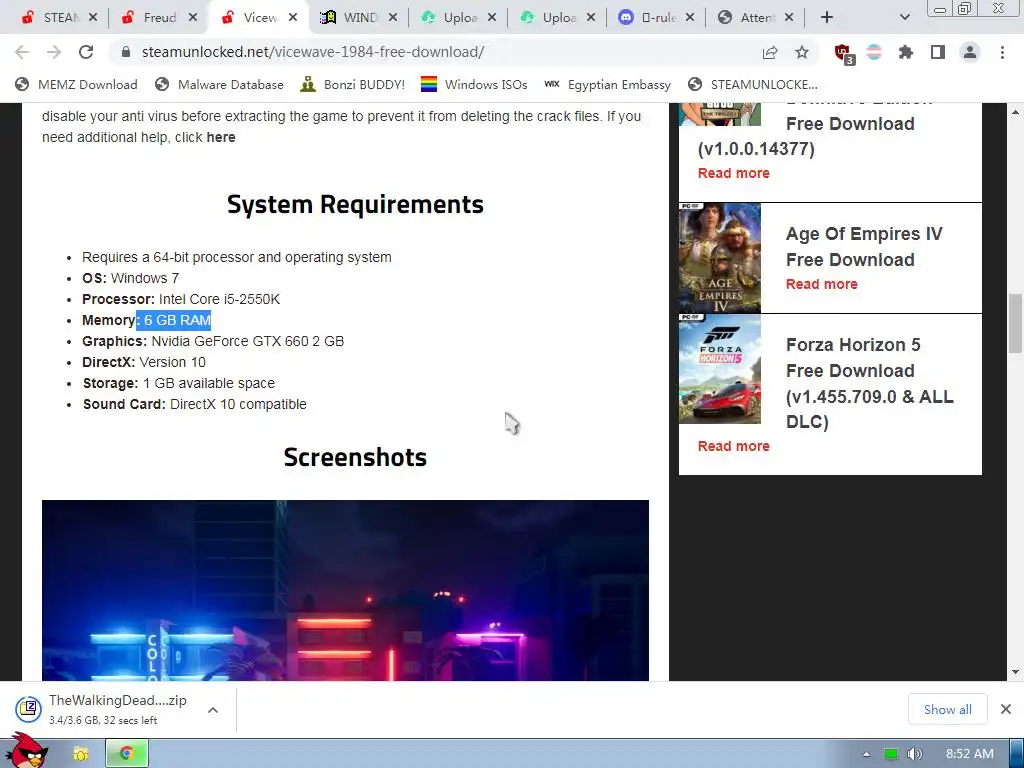Image resolution: width=1024 pixels, height=768 pixels.
Task: Open the pinned folder icon on taskbar
Action: tap(80, 754)
